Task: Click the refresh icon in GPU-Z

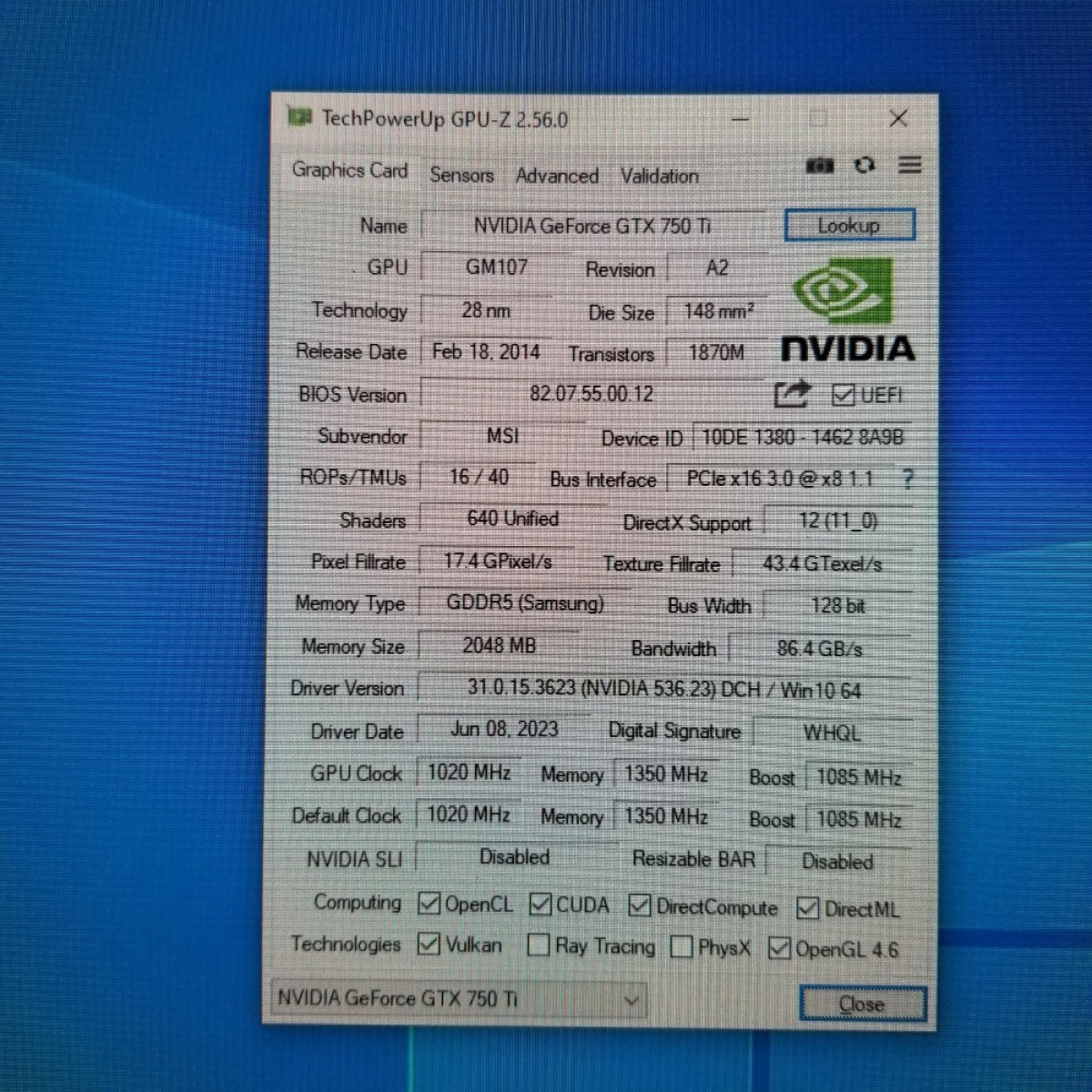Action: click(864, 165)
